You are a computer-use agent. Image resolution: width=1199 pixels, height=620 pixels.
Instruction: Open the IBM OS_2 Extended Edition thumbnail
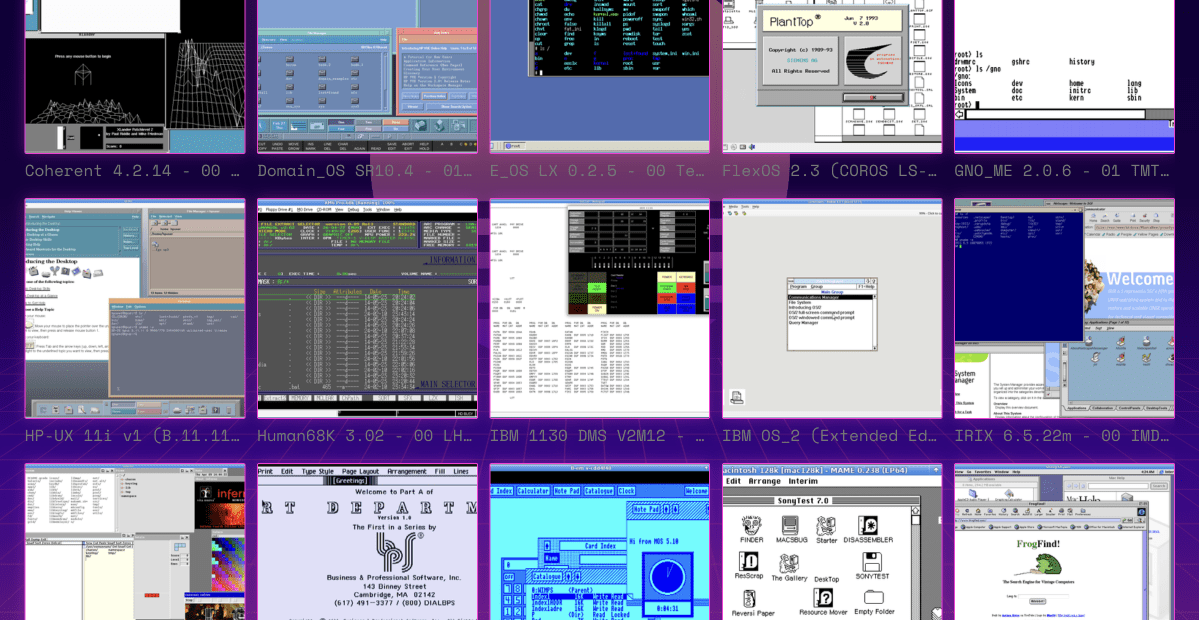(833, 309)
